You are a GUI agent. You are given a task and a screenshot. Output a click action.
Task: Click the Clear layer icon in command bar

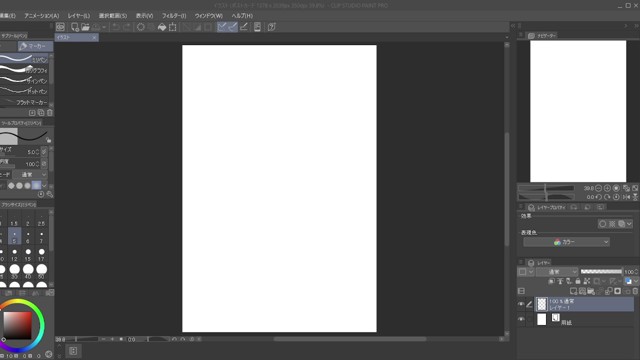pyautogui.click(x=141, y=27)
